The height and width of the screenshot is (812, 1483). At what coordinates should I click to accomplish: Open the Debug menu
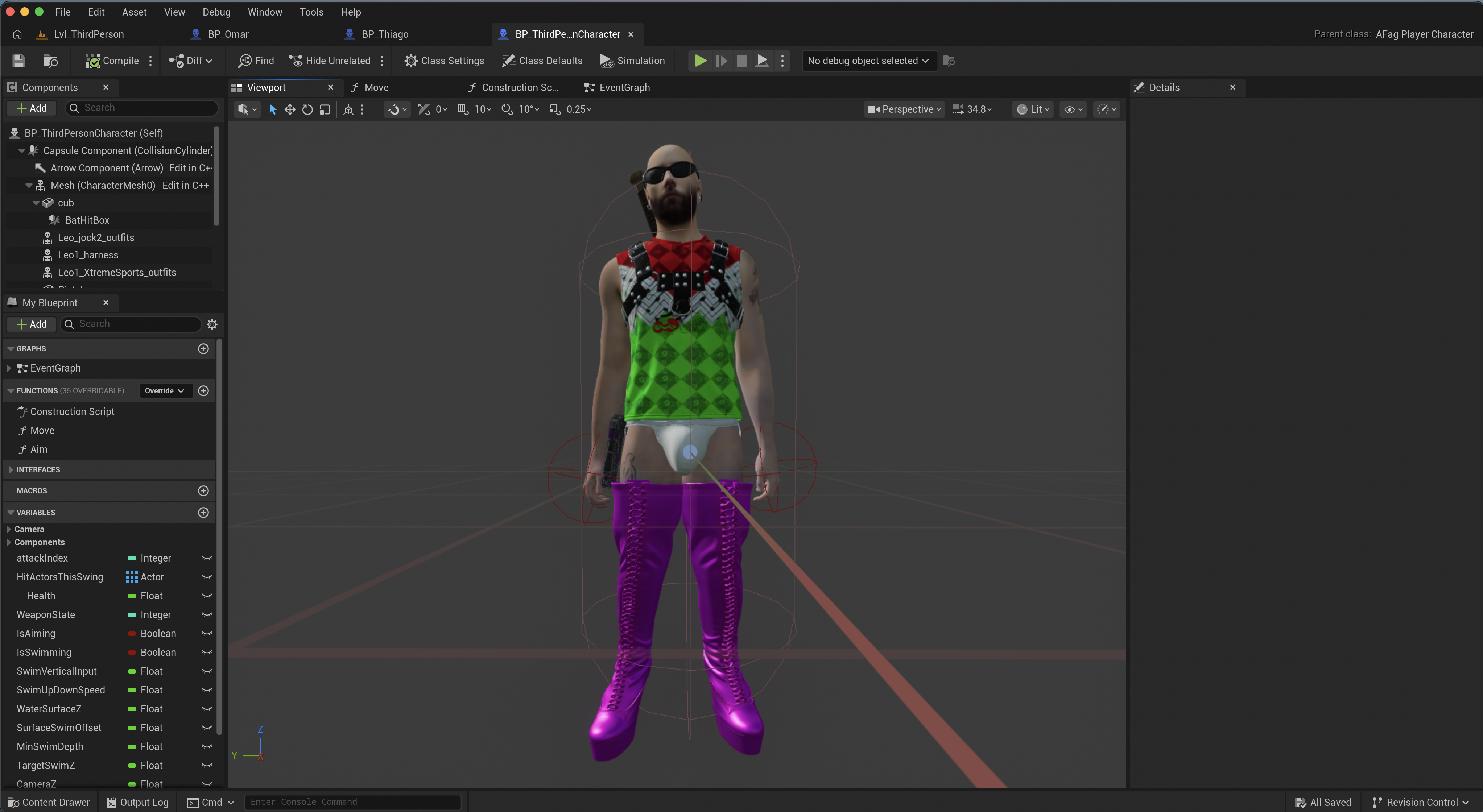point(216,12)
